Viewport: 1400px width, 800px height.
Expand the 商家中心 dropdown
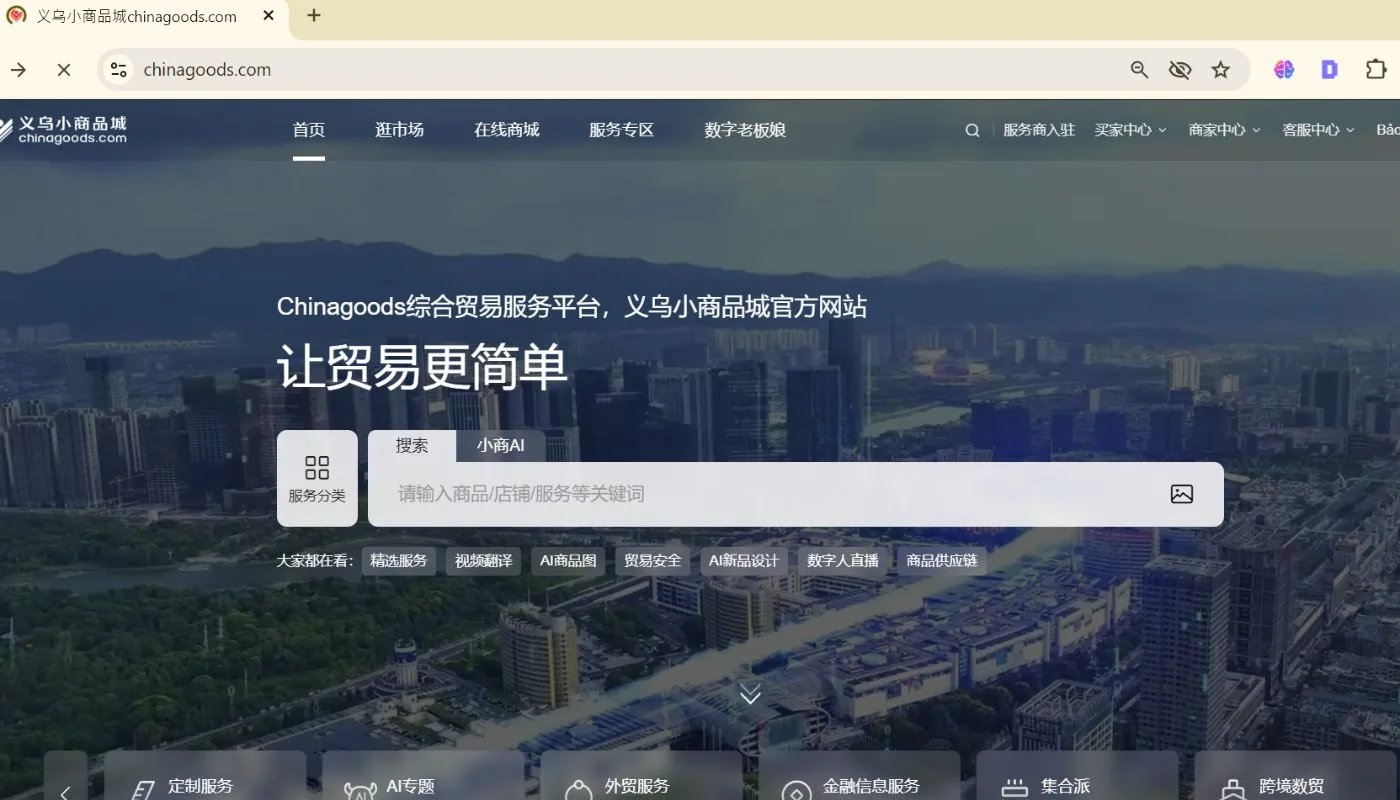pyautogui.click(x=1224, y=130)
